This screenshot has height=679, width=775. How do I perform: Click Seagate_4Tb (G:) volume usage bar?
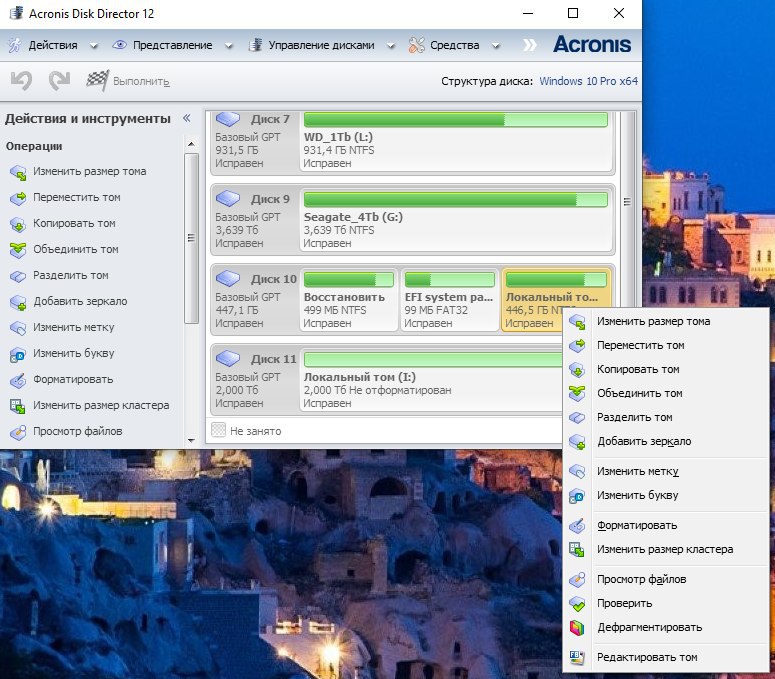tap(455, 199)
